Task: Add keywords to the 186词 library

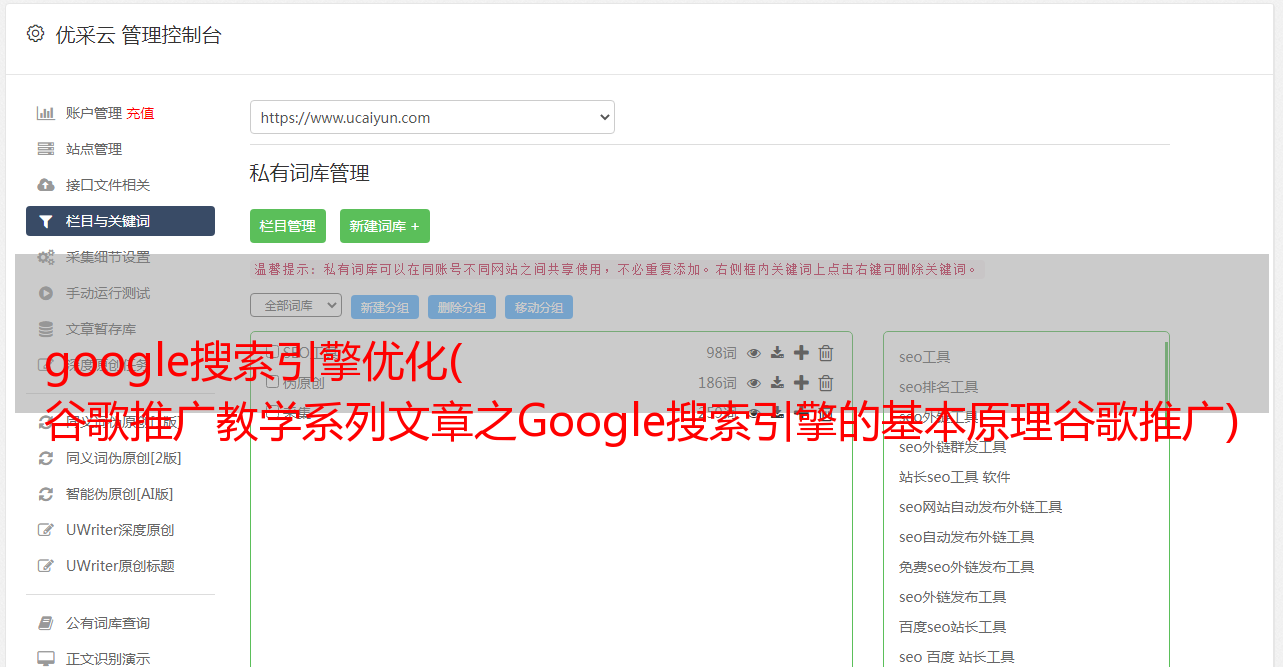Action: [x=801, y=383]
